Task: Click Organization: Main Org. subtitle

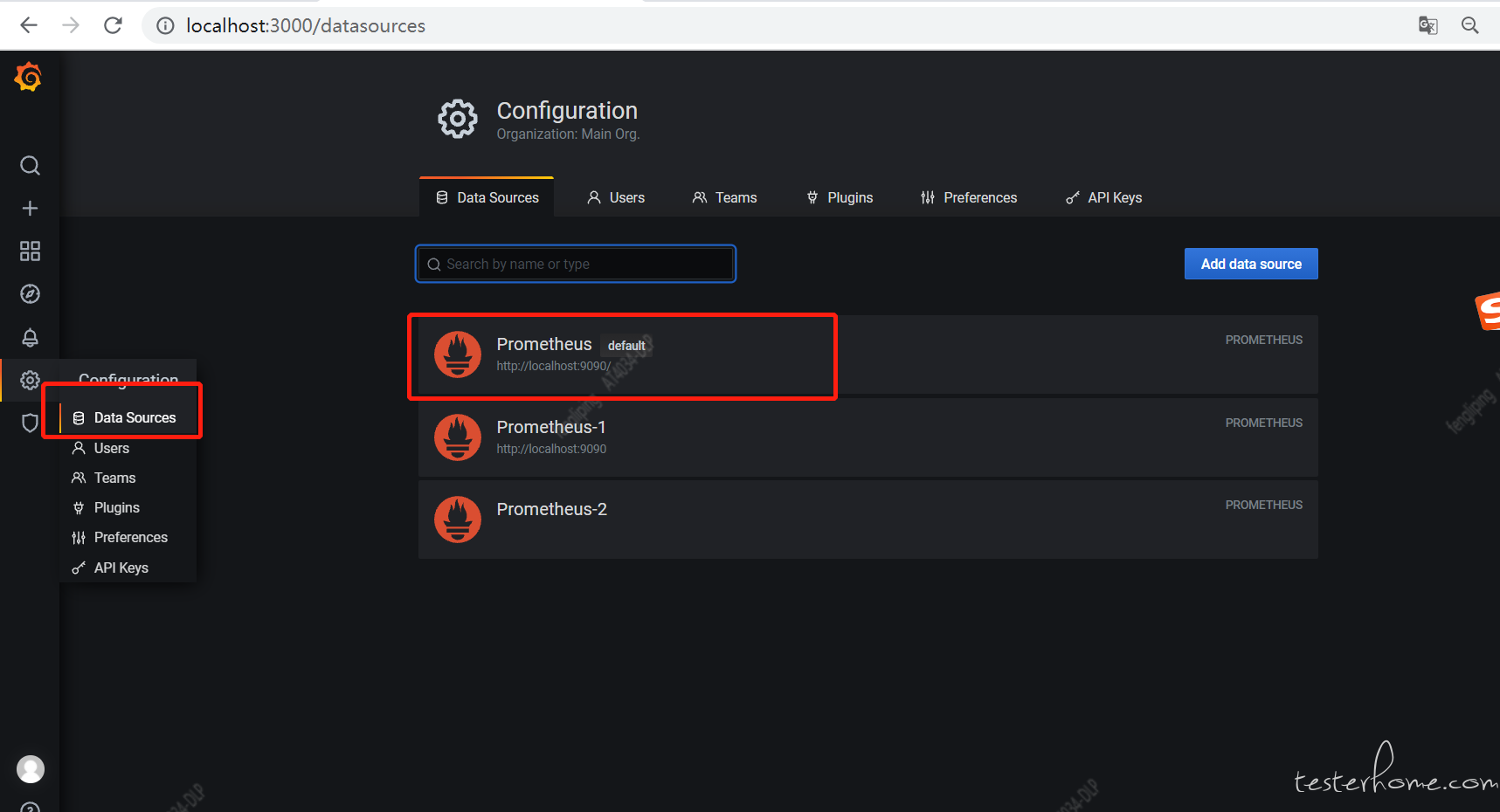Action: tap(568, 134)
